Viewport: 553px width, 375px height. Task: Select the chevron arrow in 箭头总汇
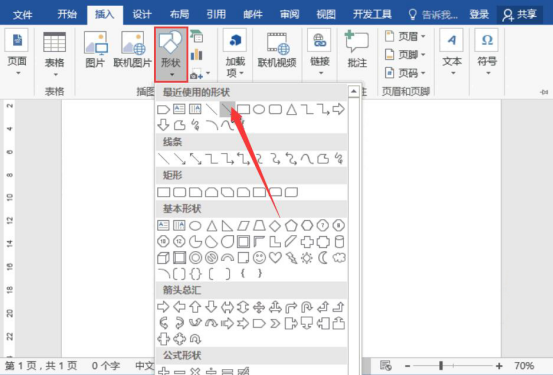pos(275,323)
